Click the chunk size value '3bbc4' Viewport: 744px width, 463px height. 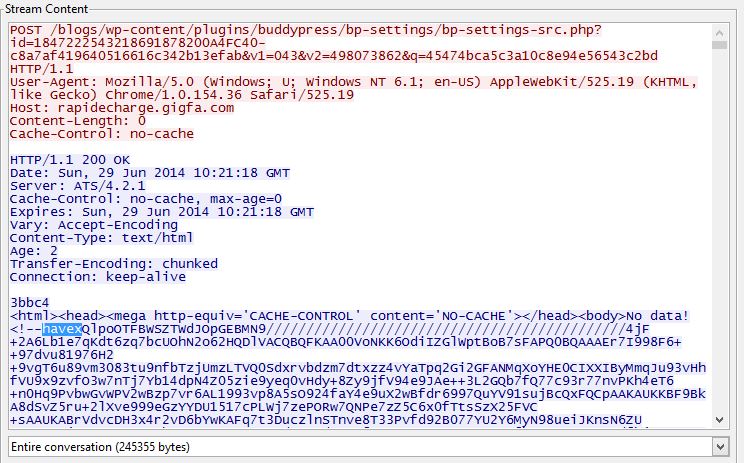29,303
